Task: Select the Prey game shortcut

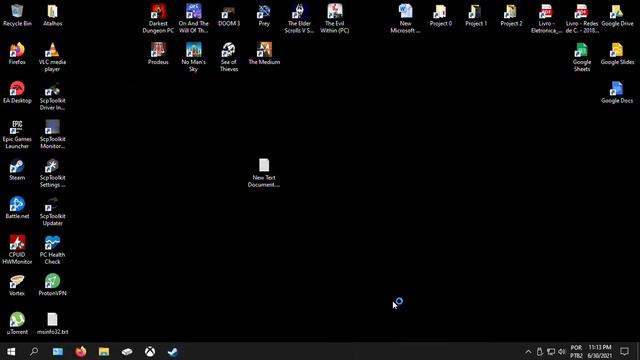Action: point(264,16)
